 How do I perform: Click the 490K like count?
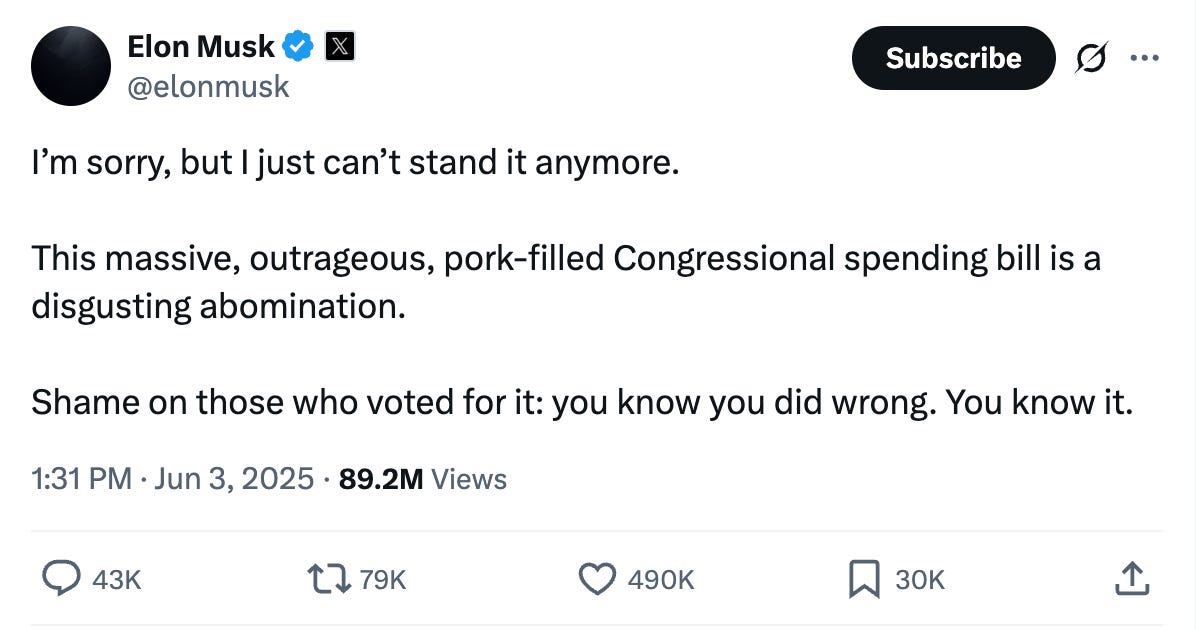click(661, 578)
